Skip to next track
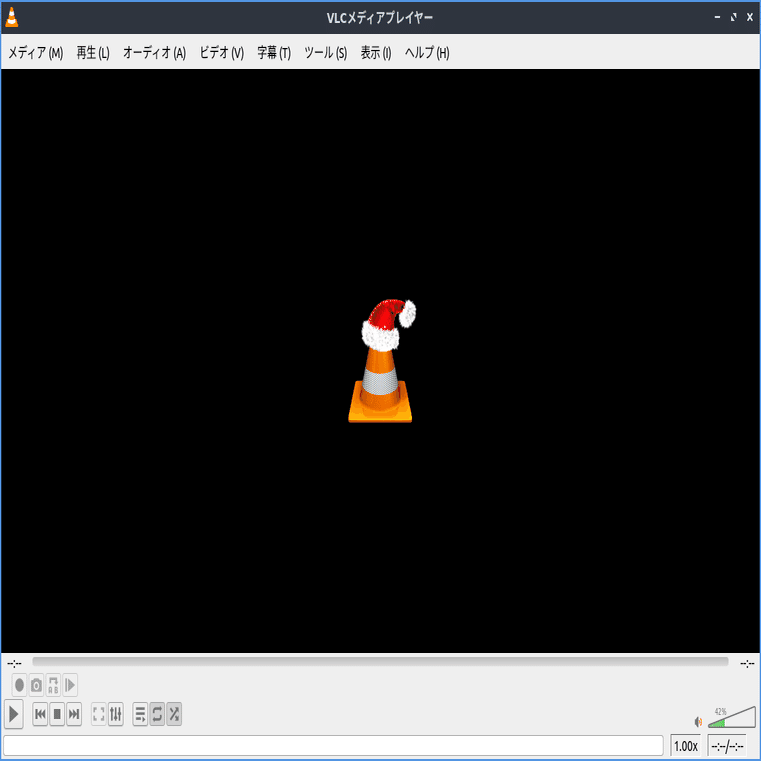The image size is (761, 761). click(x=74, y=714)
